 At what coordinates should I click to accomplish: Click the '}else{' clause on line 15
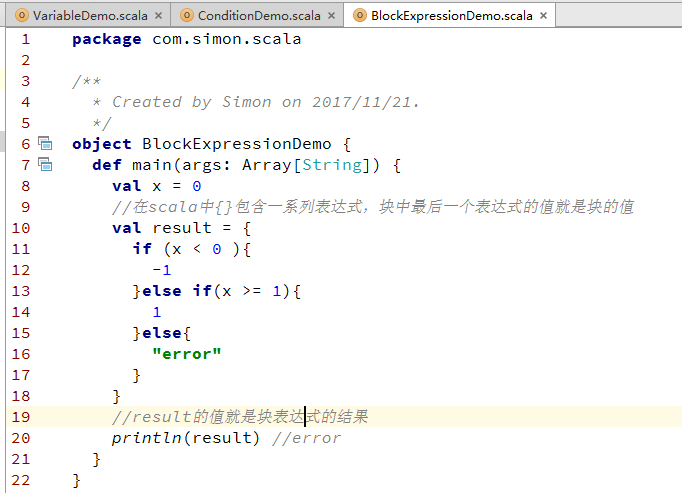tap(162, 333)
